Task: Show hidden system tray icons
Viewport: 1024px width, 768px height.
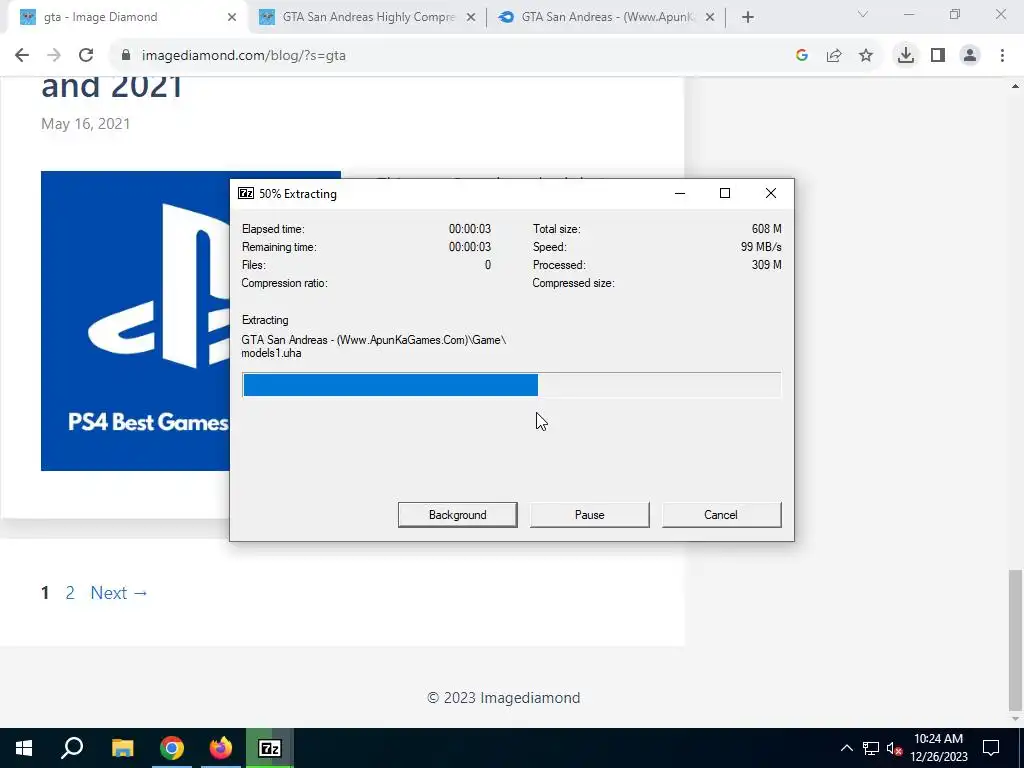Action: (846, 748)
